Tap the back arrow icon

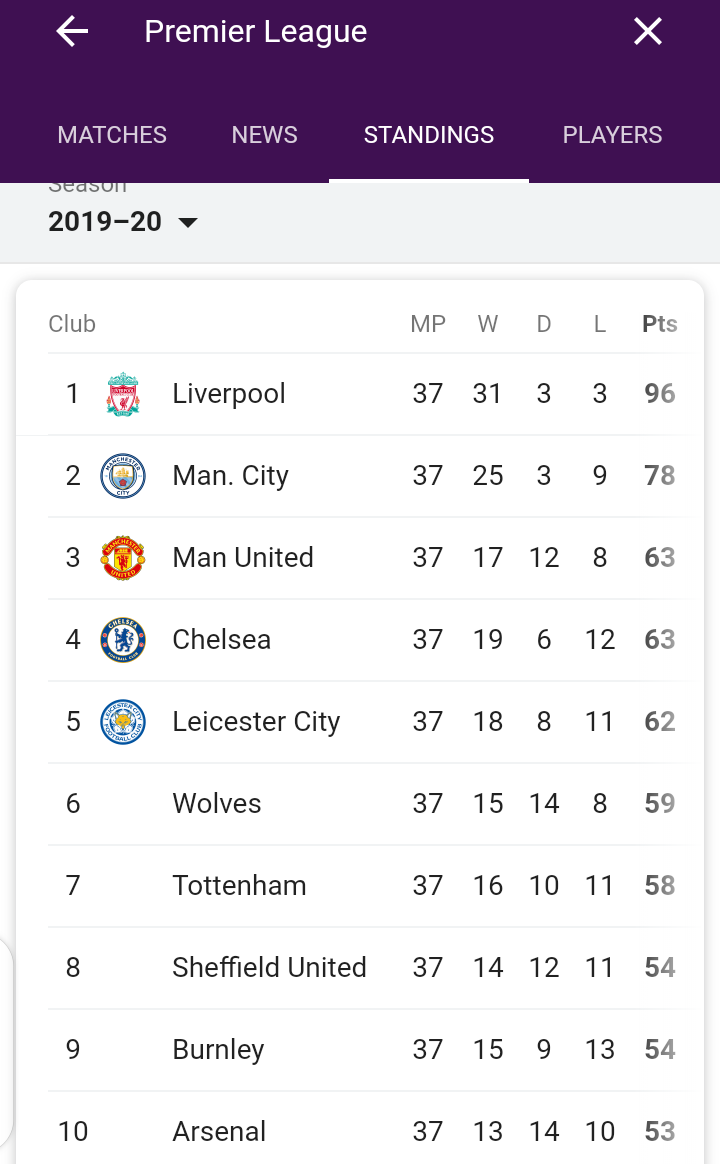[72, 32]
